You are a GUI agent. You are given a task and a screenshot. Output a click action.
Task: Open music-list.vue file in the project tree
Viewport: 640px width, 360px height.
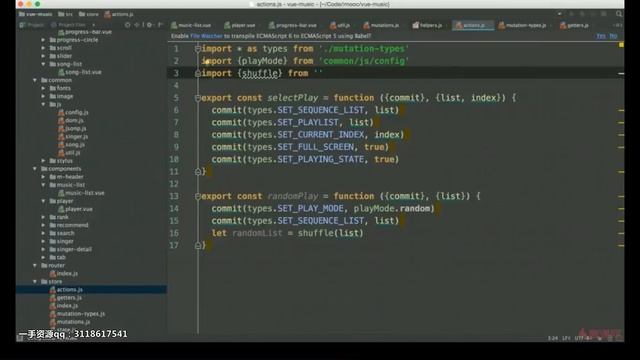tap(81, 193)
